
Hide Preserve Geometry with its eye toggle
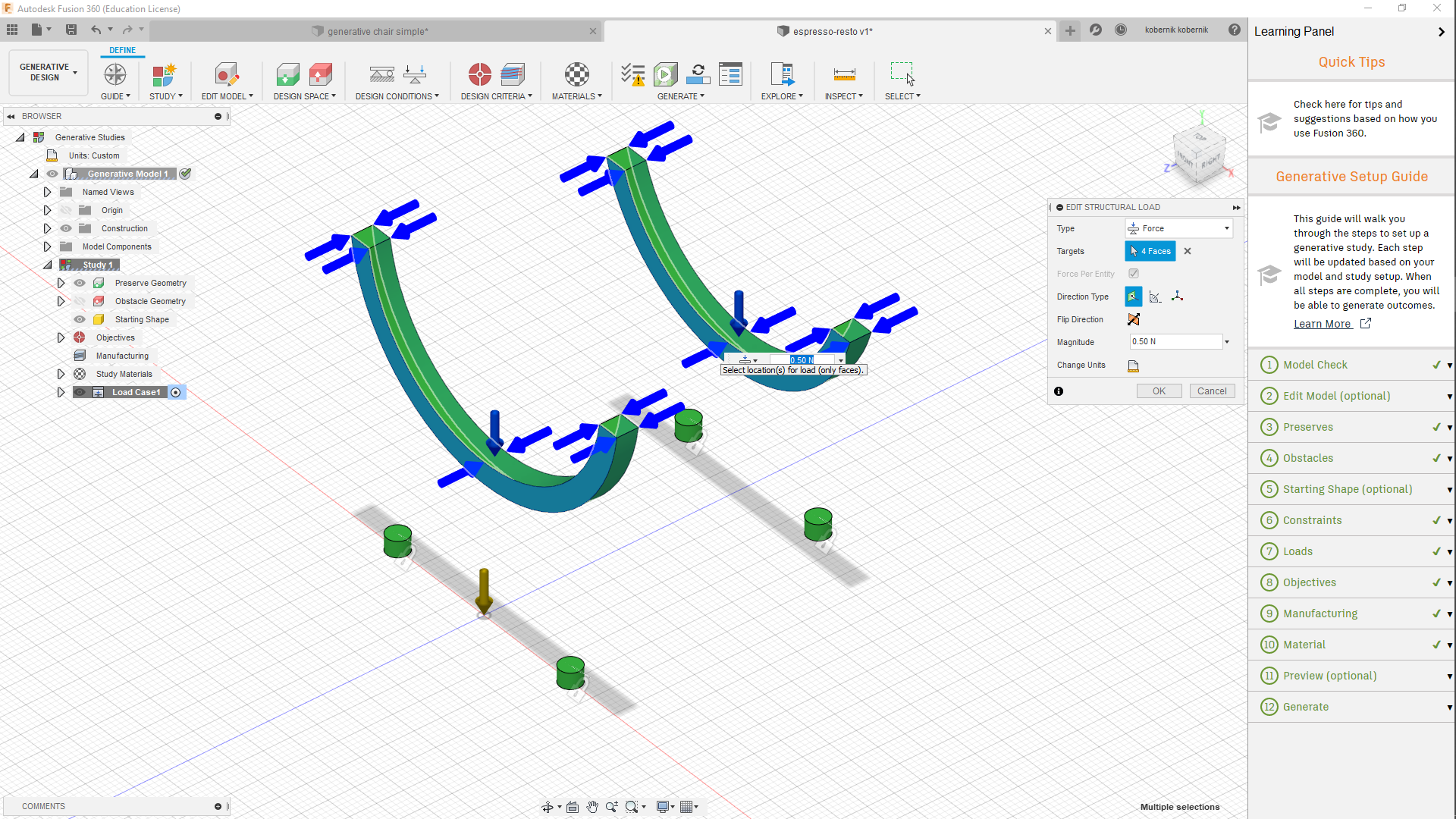click(79, 283)
